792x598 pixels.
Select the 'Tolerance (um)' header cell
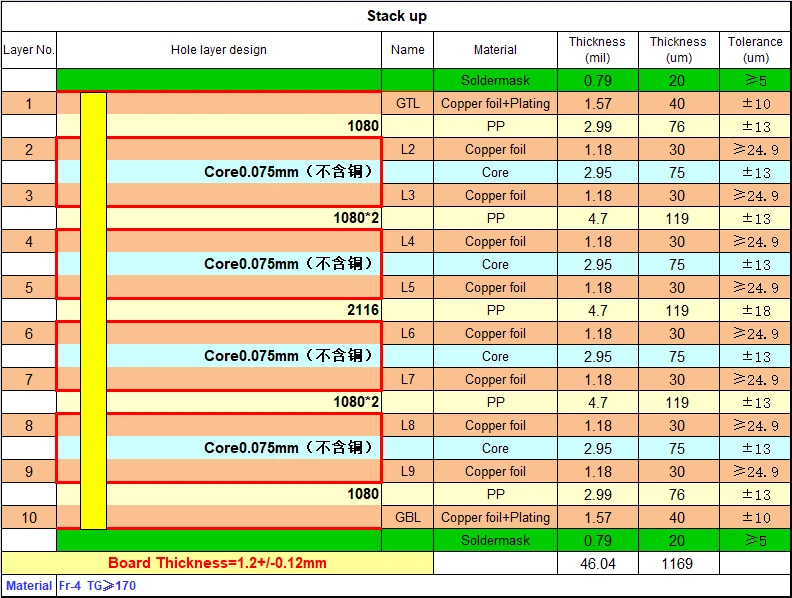(755, 50)
